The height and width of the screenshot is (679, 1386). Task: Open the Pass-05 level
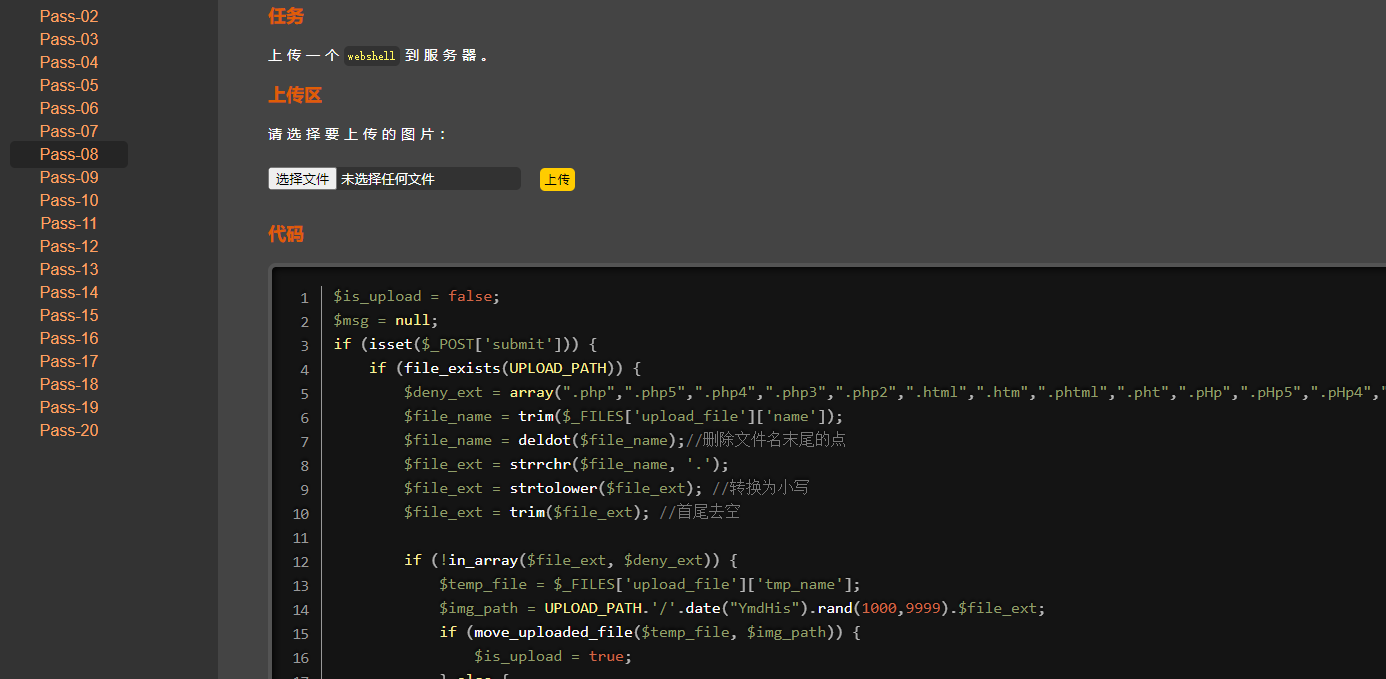pos(69,85)
